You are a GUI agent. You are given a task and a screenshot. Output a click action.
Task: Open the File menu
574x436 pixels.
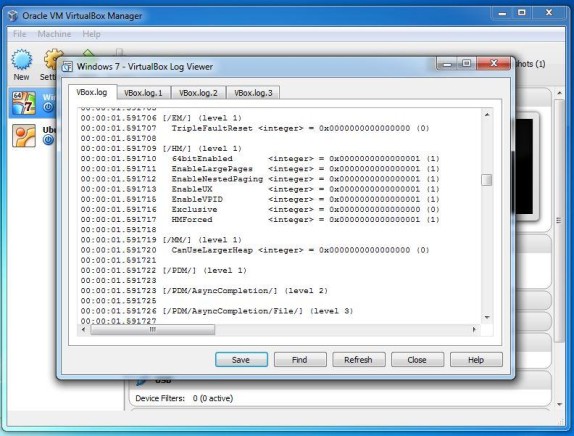[19, 34]
